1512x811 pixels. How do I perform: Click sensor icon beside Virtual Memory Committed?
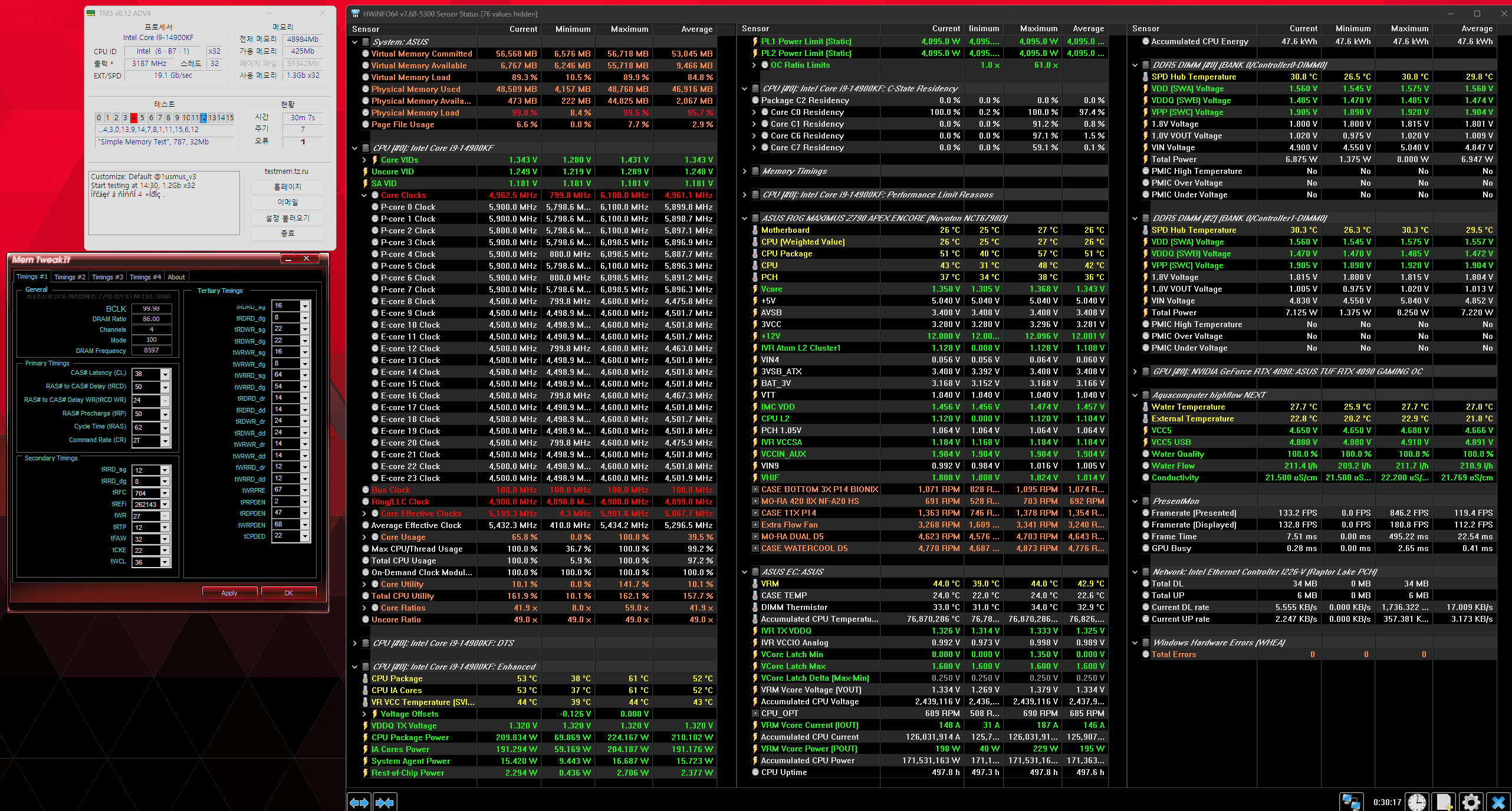[366, 54]
